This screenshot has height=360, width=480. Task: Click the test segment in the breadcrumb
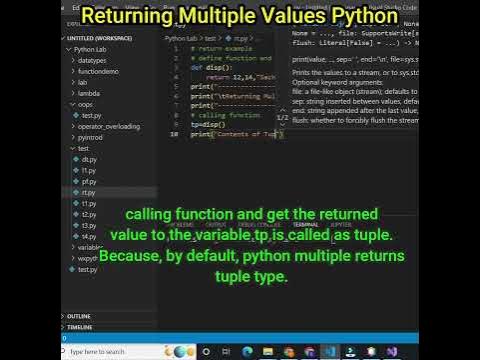[x=210, y=38]
